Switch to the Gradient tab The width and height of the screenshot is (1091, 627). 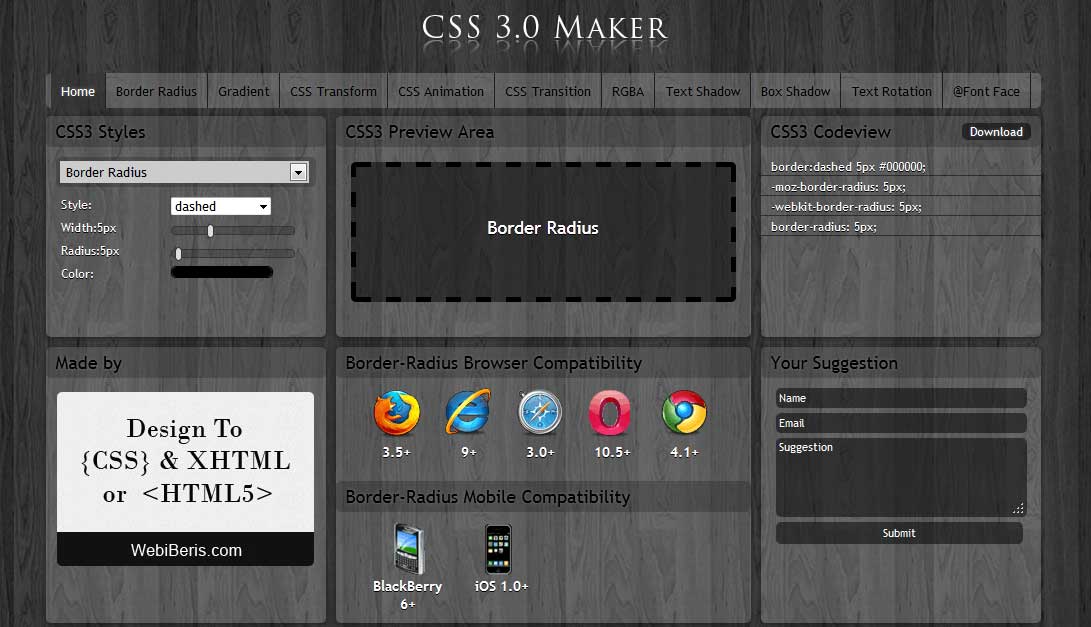click(x=243, y=91)
